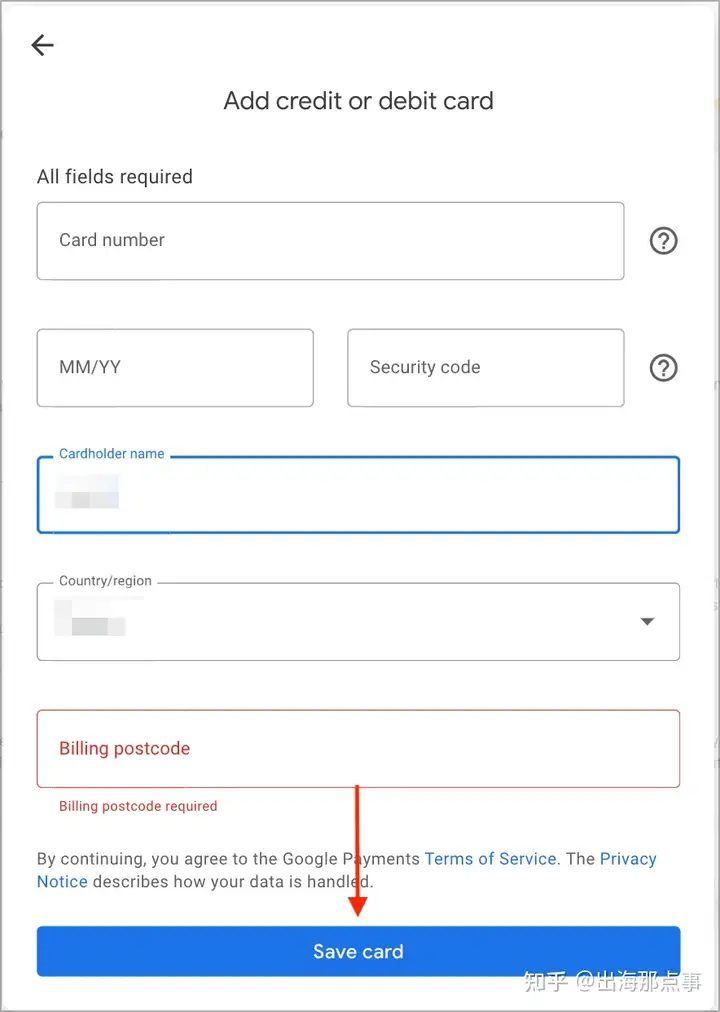Focus the Cardholder name text box

click(358, 495)
